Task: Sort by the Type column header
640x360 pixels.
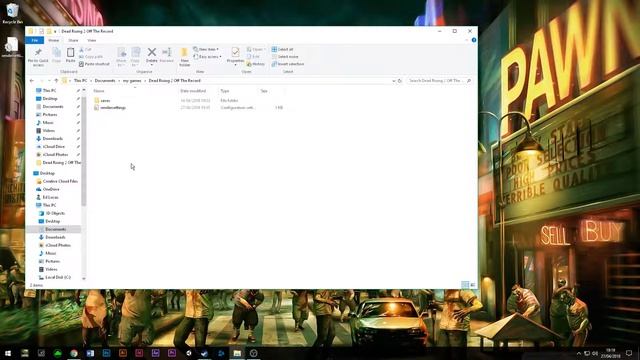Action: (224, 91)
